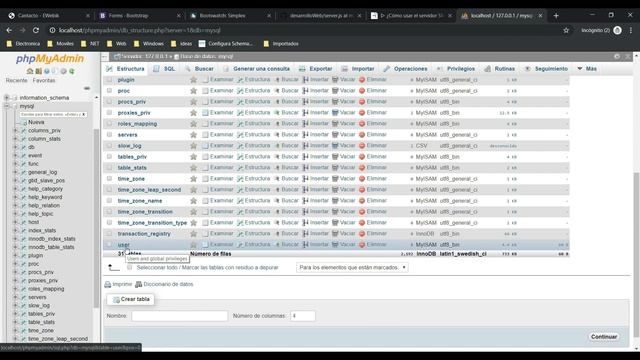Click Examinar icon for proc table
640x360 pixels.
click(205, 91)
